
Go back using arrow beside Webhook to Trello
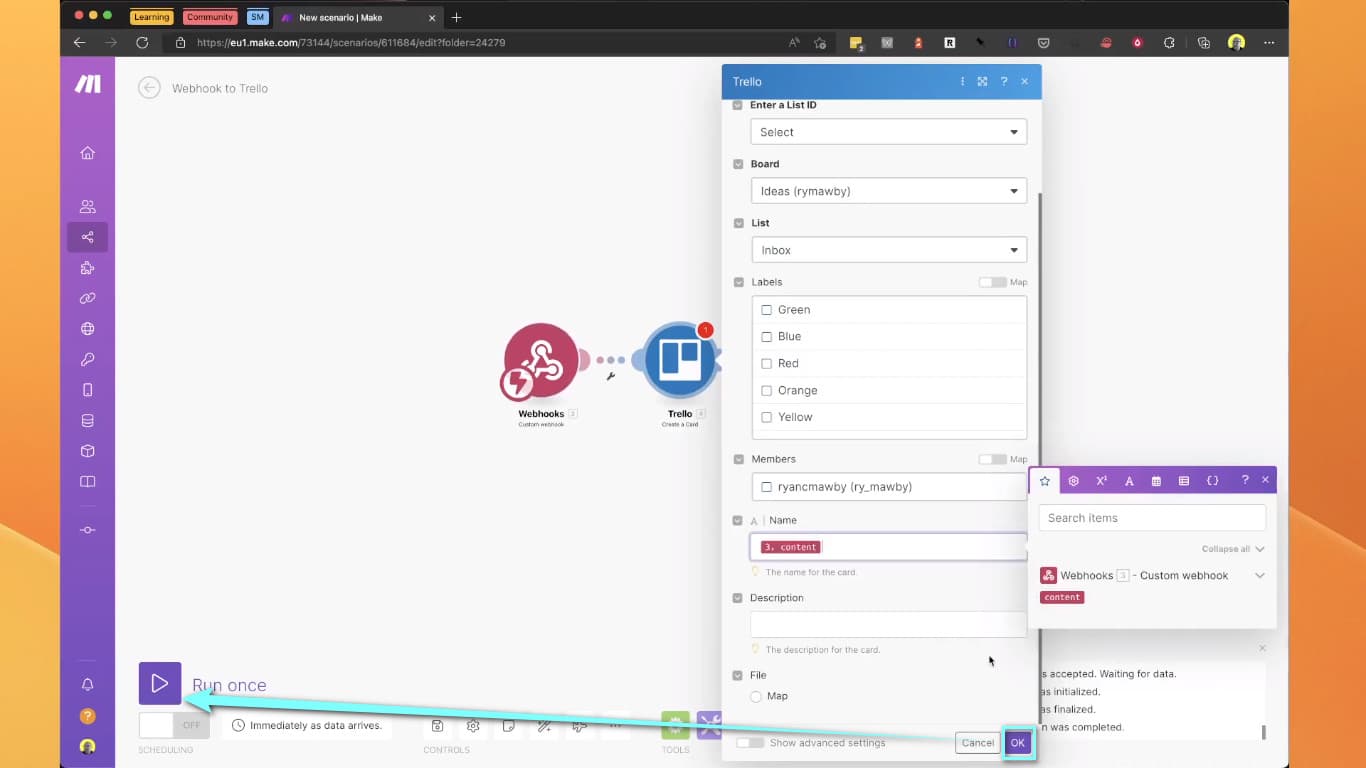[149, 88]
